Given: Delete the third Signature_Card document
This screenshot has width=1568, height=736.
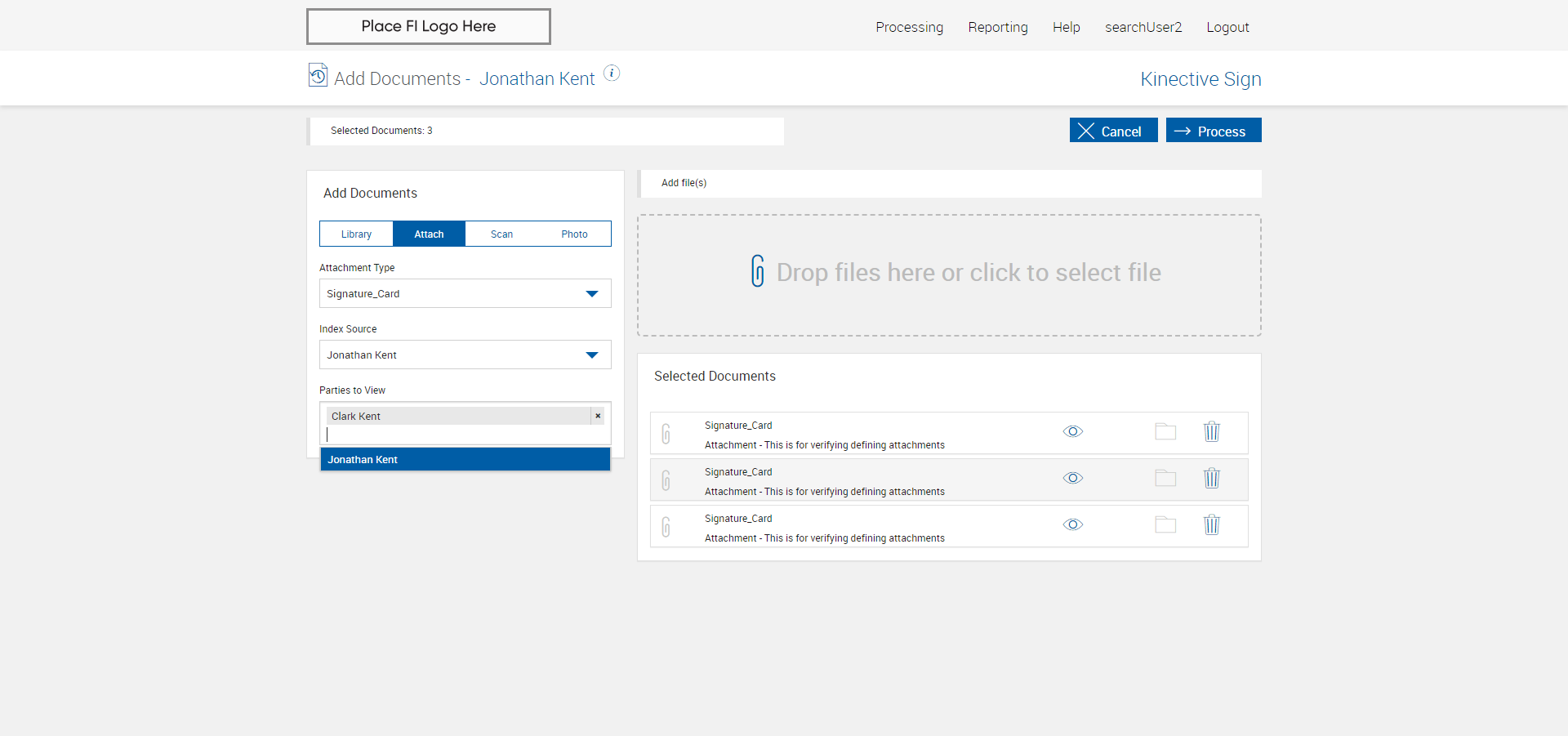Looking at the screenshot, I should pos(1211,524).
